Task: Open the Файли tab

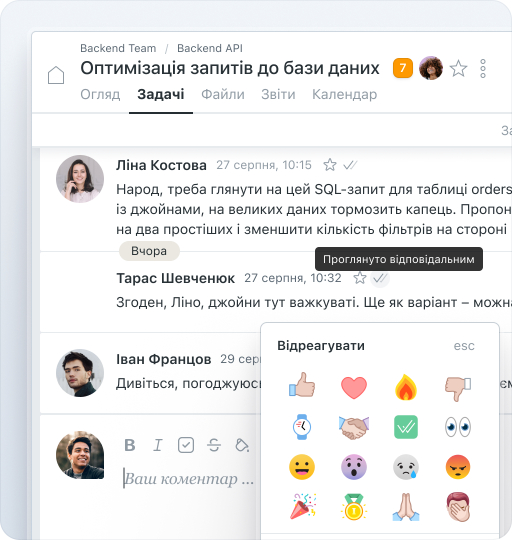Action: pos(223,94)
